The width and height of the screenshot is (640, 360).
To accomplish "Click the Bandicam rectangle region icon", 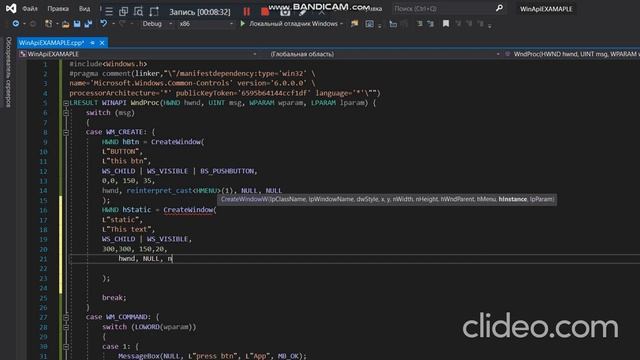I will 154,12.
